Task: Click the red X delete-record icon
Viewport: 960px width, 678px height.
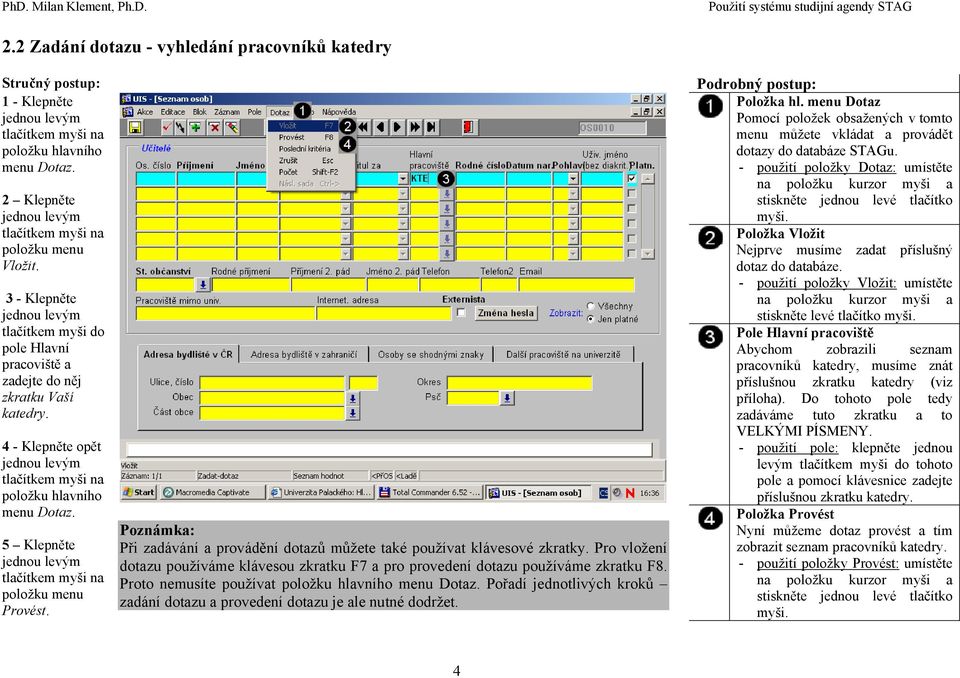Action: pos(214,127)
